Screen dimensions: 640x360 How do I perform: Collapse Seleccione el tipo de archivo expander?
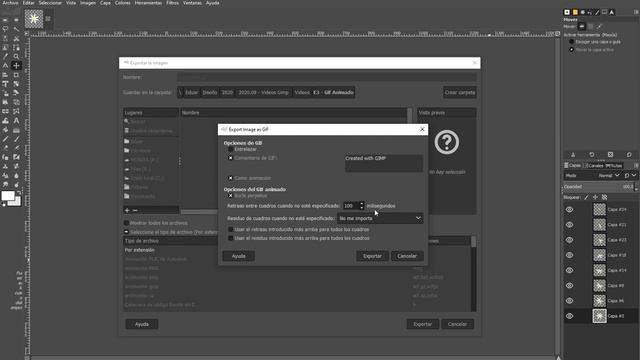[x=127, y=232]
